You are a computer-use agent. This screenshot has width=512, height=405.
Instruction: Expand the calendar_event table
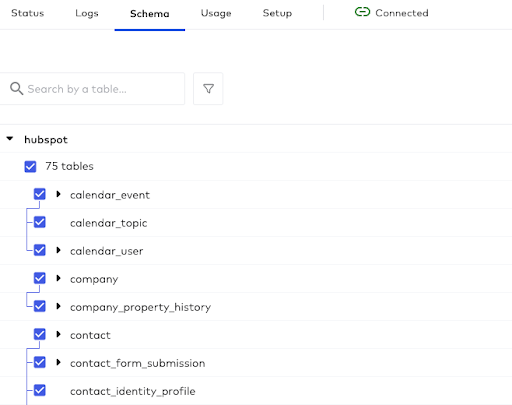pos(58,194)
